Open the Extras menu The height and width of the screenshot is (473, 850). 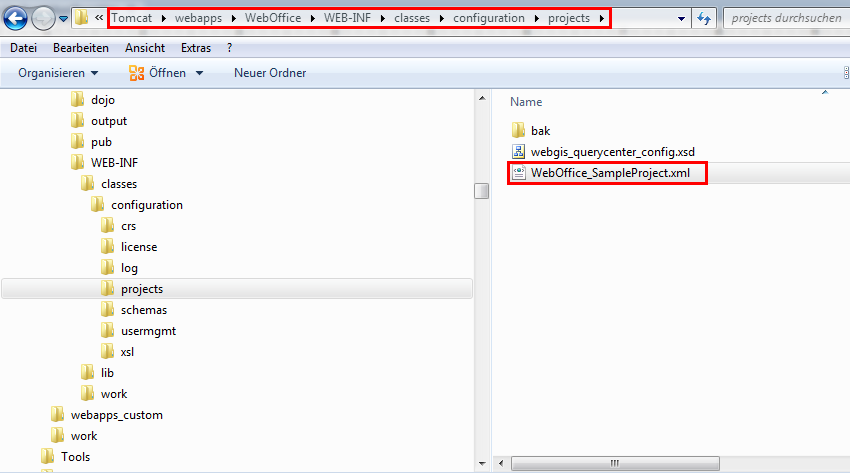coord(196,48)
